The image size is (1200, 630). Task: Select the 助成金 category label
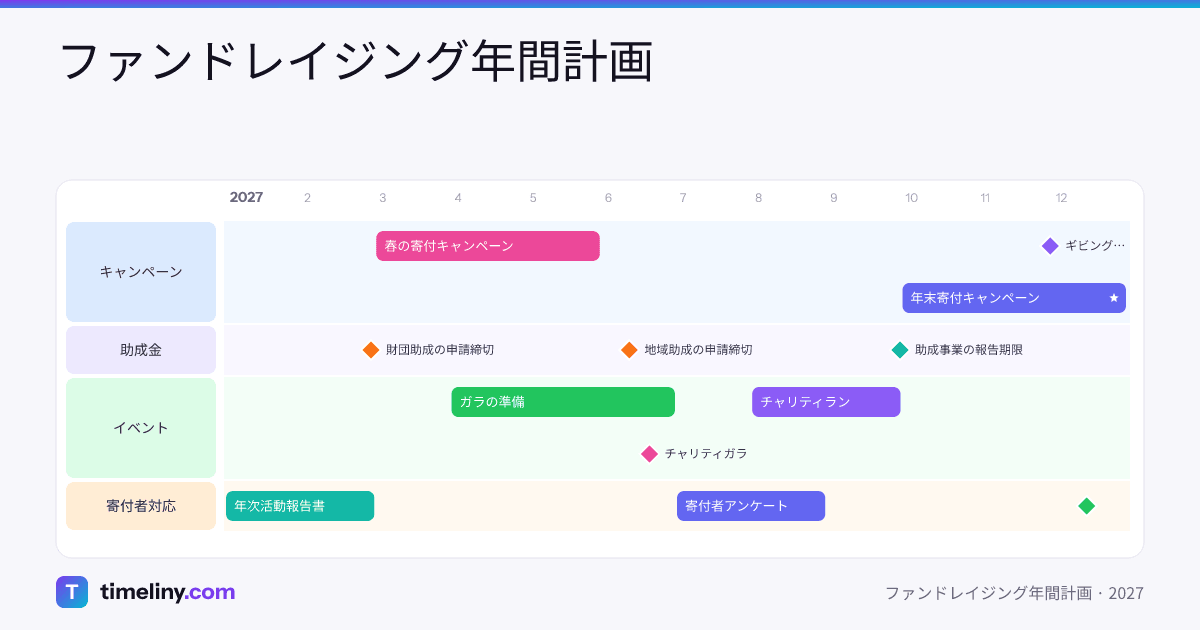coord(141,350)
